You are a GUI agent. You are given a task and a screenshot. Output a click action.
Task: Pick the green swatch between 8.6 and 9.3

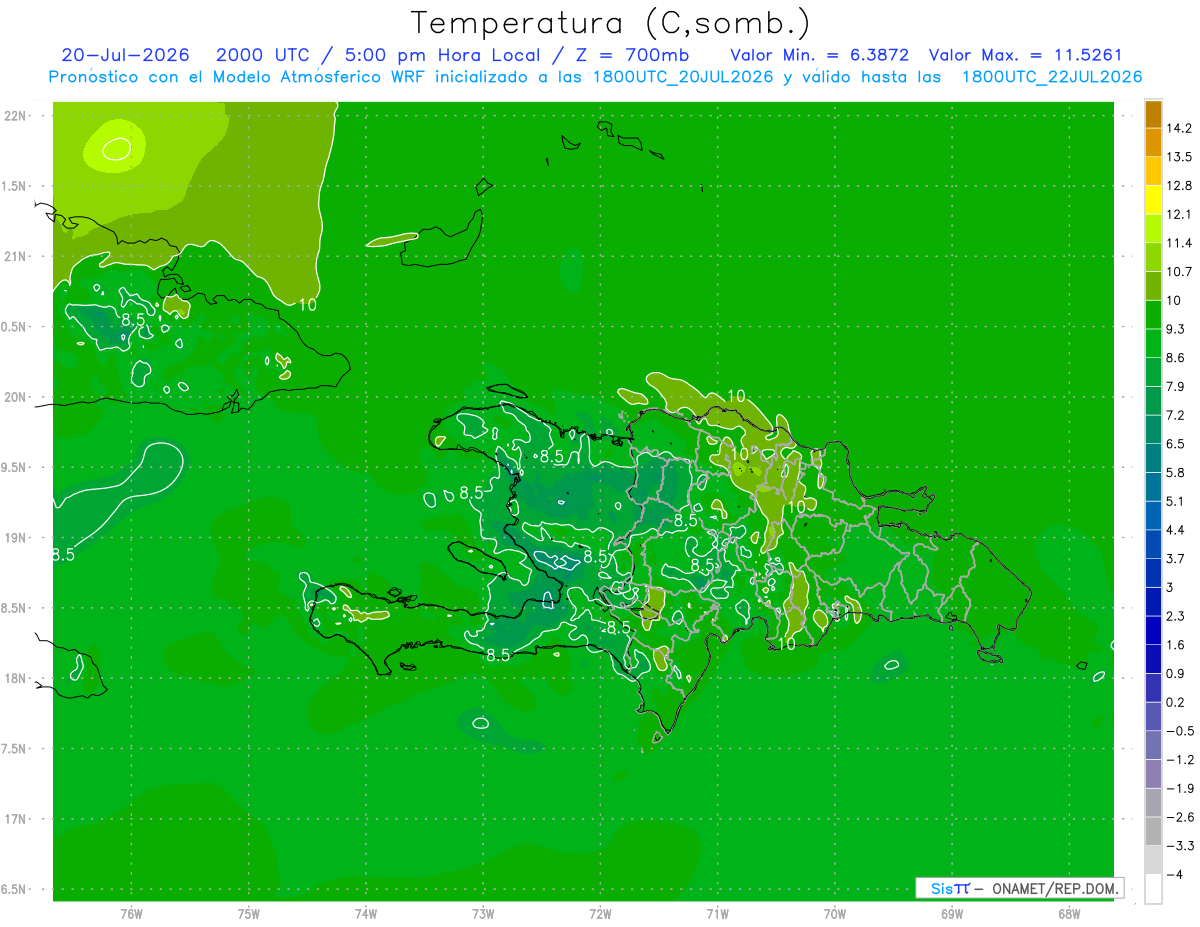1154,343
